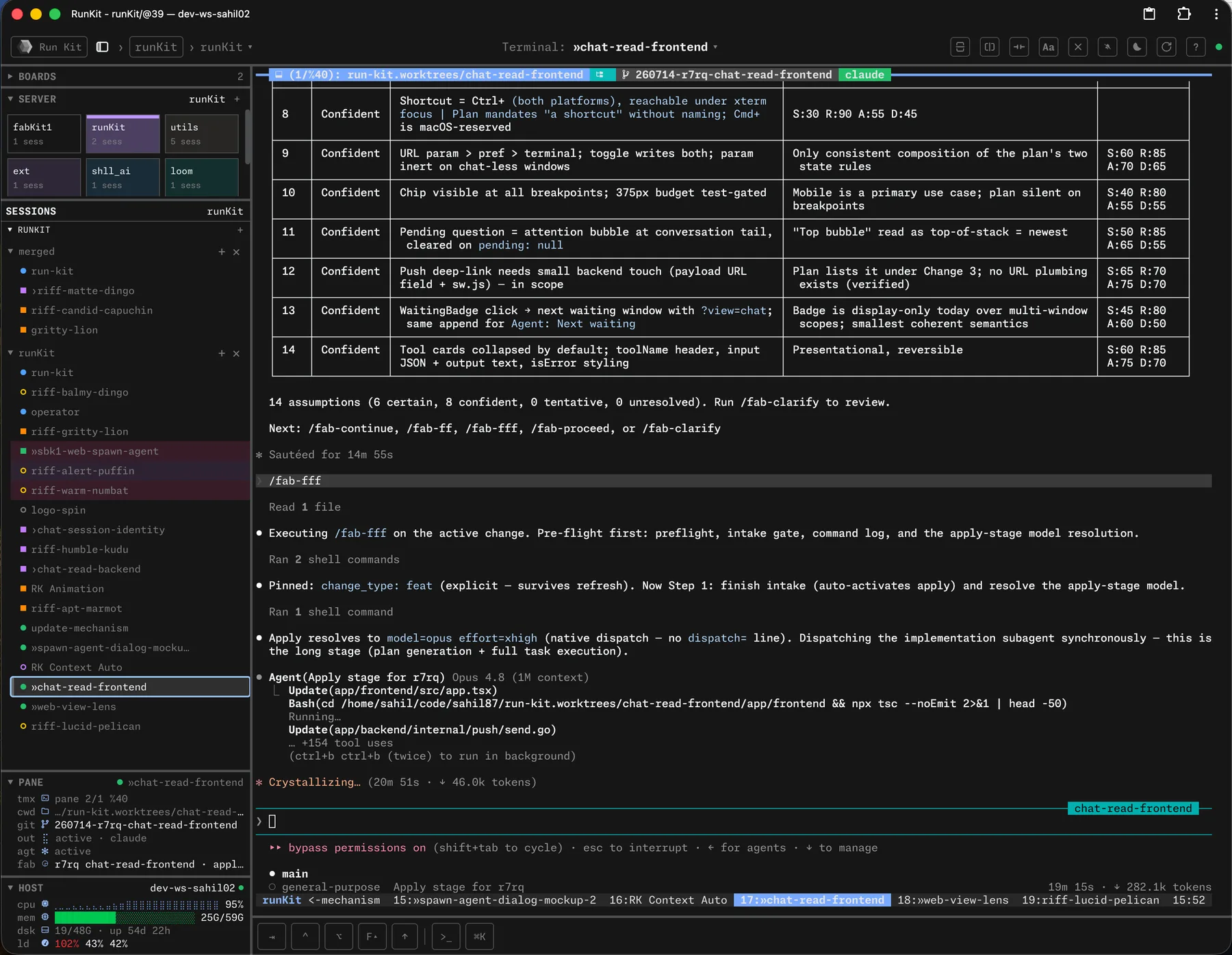
Task: Close the runKit session with X
Action: point(236,353)
